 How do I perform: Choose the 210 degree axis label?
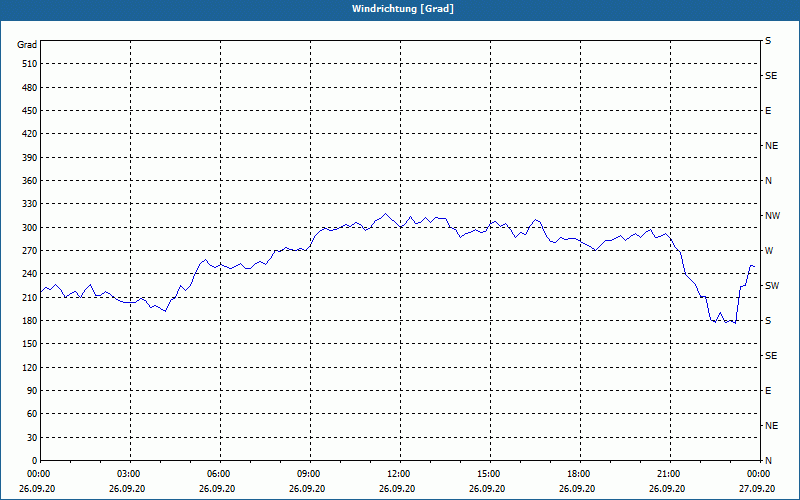click(30, 297)
